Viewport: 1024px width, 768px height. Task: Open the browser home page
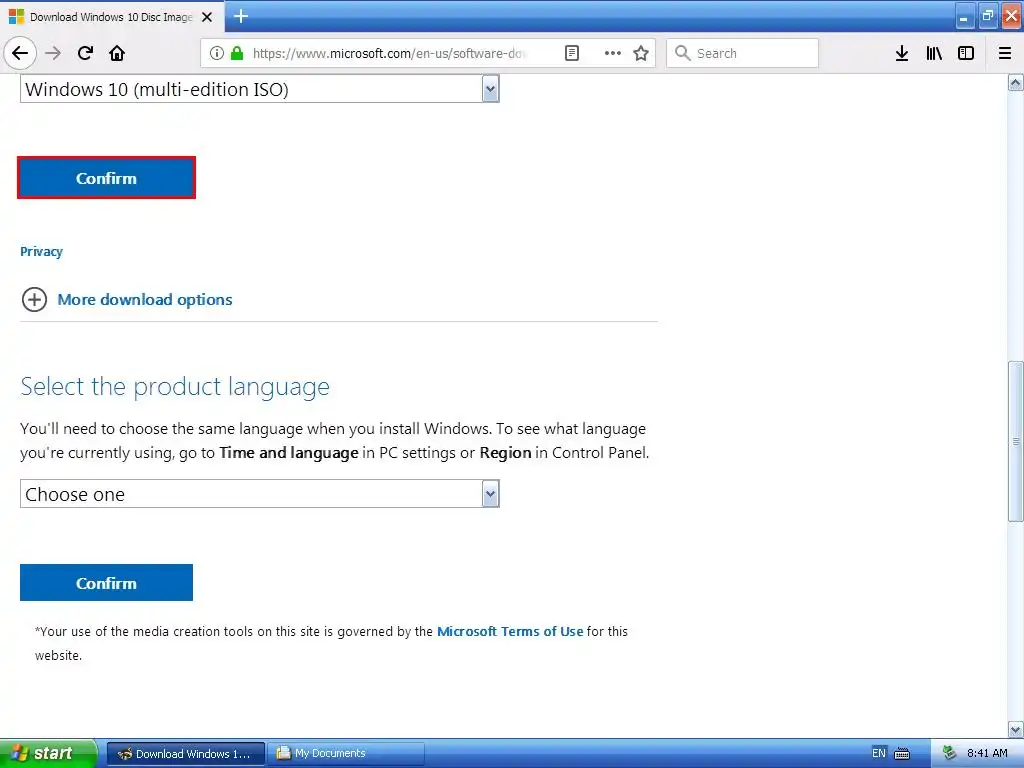click(117, 53)
